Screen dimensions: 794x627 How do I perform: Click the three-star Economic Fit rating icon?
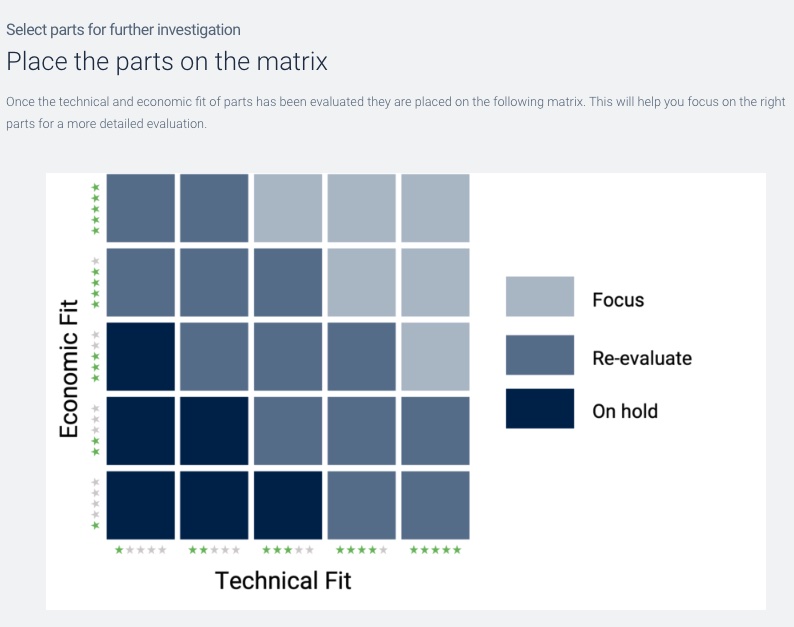click(x=95, y=357)
